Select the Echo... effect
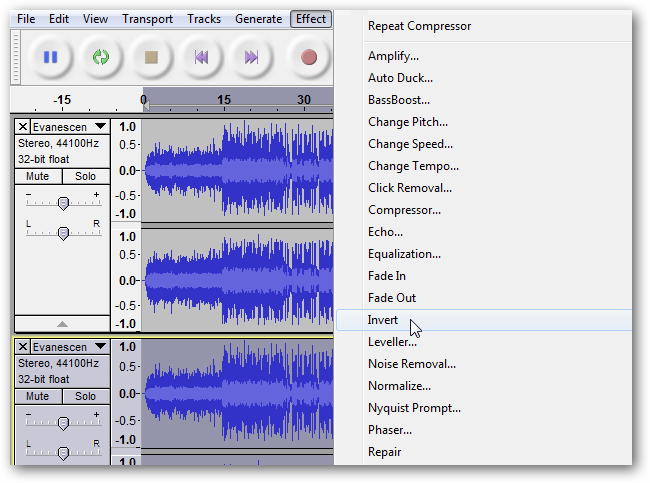650x483 pixels. [484, 232]
